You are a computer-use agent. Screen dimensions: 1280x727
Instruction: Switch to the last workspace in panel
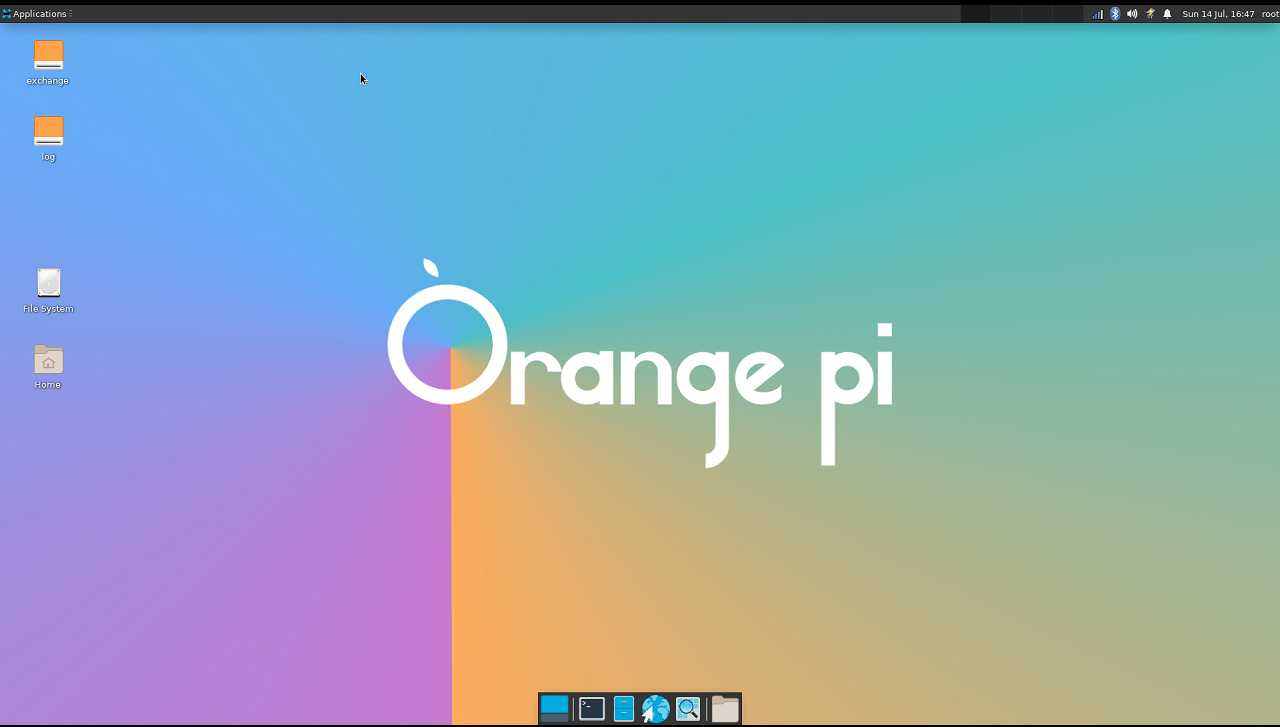1066,14
